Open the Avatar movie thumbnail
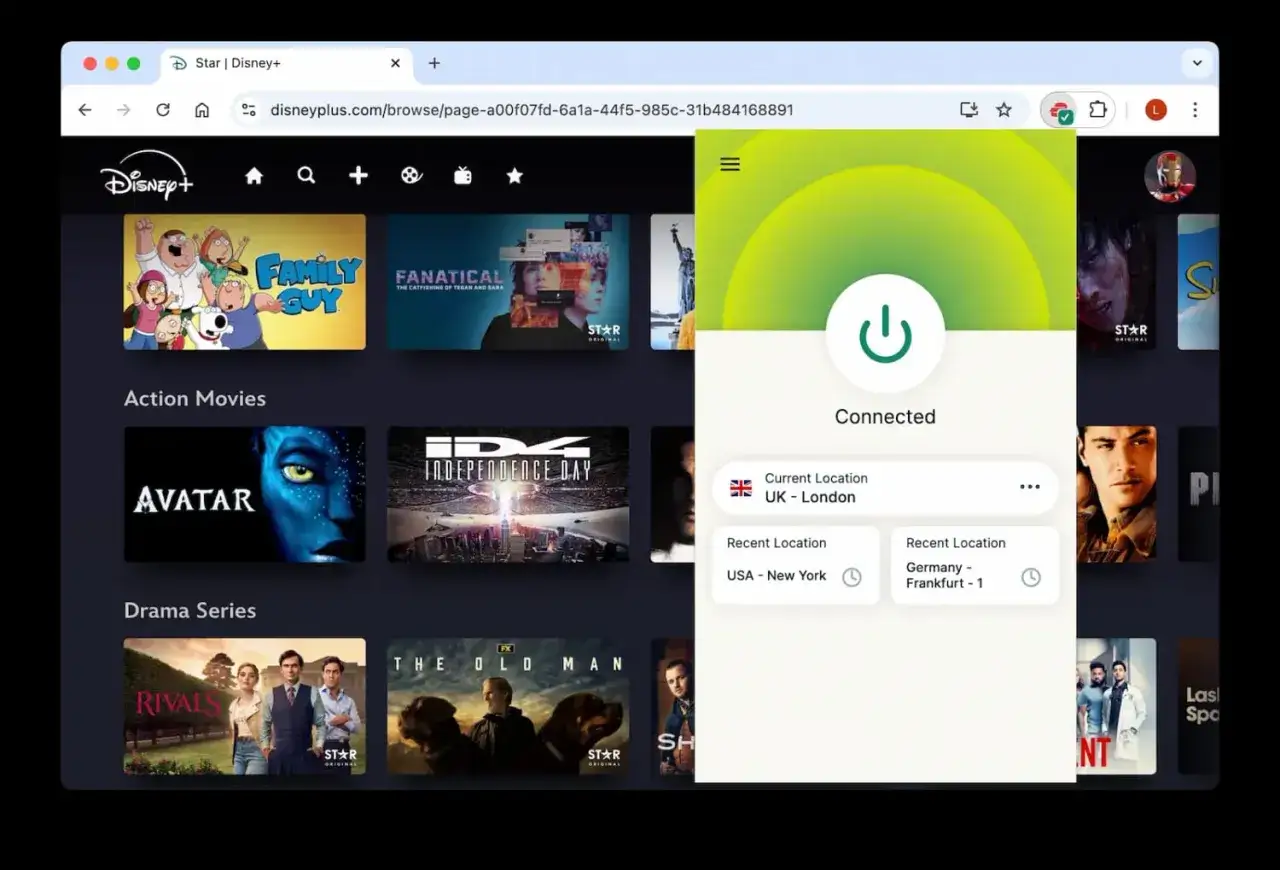Screen dimensions: 1280x870 point(245,494)
